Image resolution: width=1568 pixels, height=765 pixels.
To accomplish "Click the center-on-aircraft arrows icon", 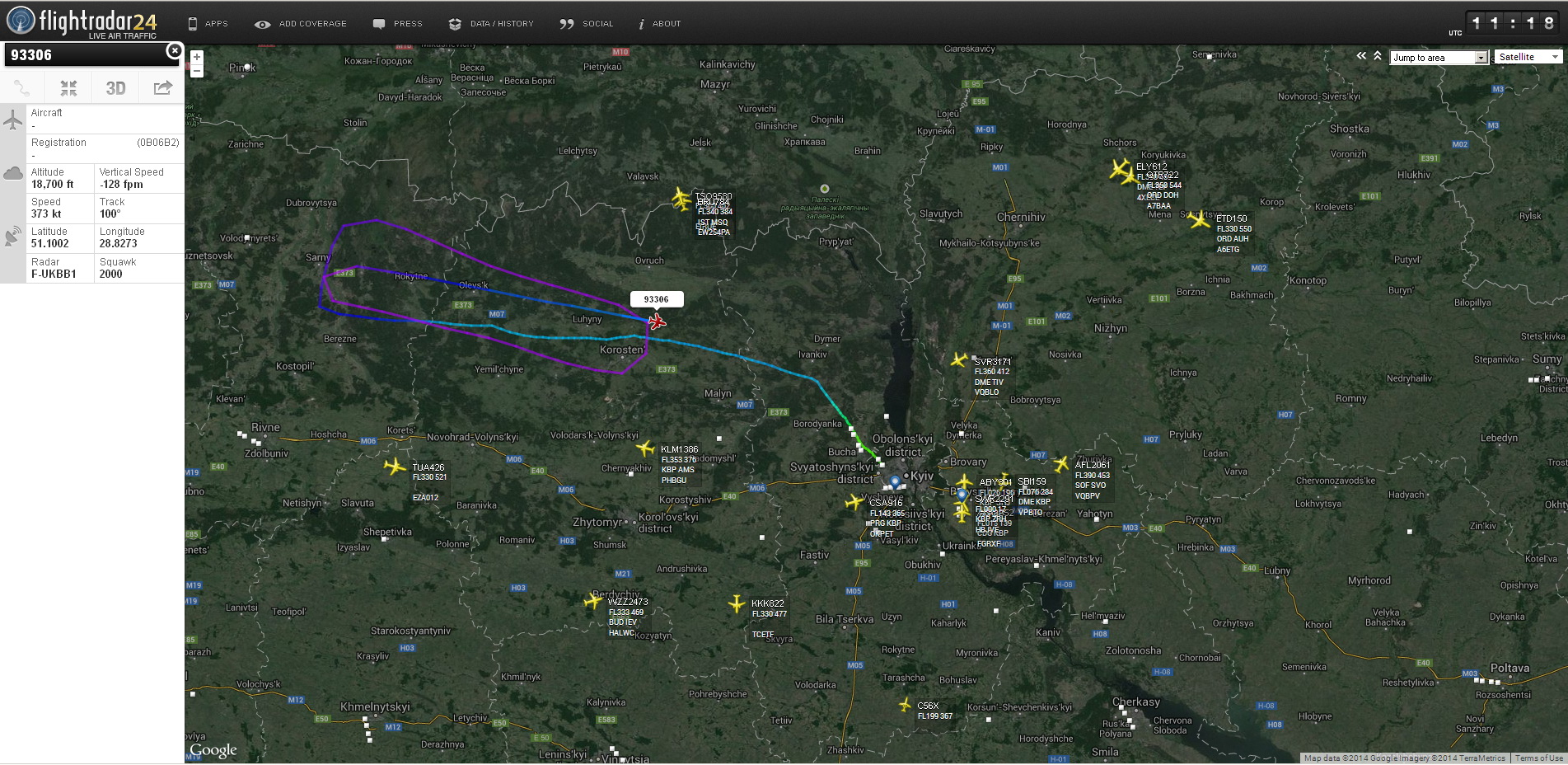I will click(68, 88).
